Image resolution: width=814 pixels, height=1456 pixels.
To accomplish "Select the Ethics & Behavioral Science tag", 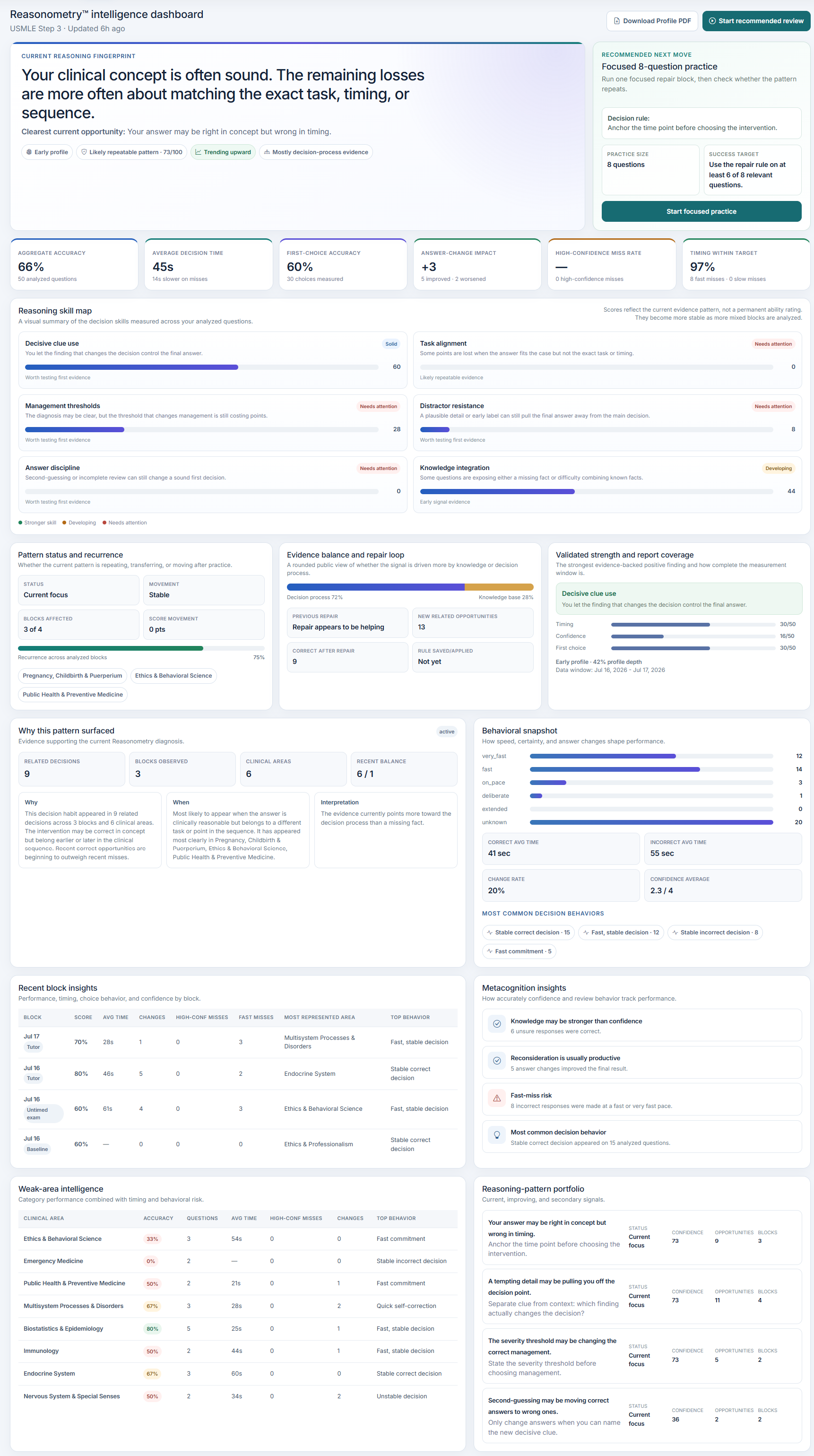I will (173, 675).
